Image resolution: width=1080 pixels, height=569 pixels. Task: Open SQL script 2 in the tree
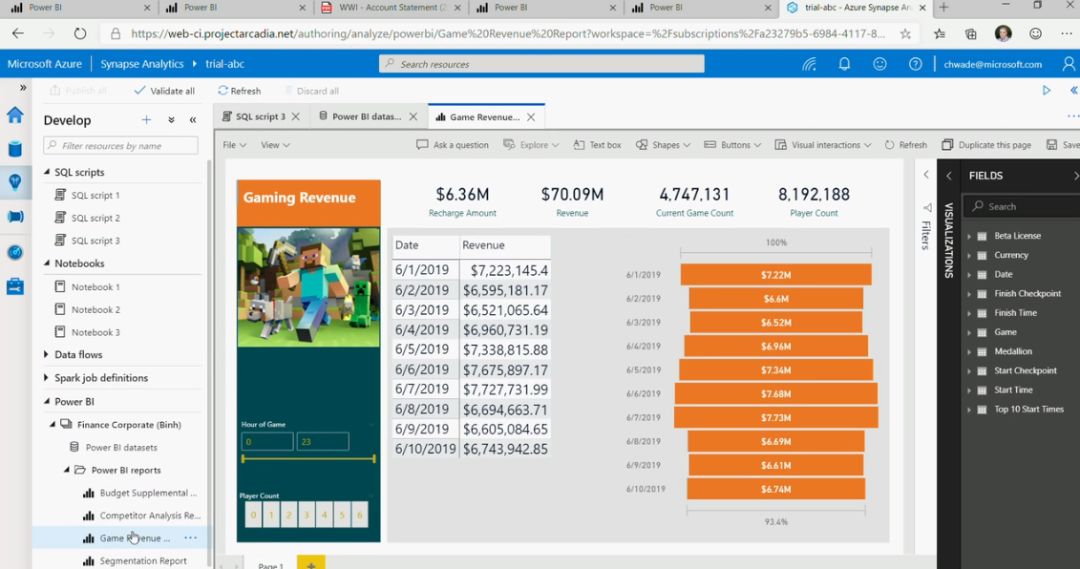click(x=95, y=218)
